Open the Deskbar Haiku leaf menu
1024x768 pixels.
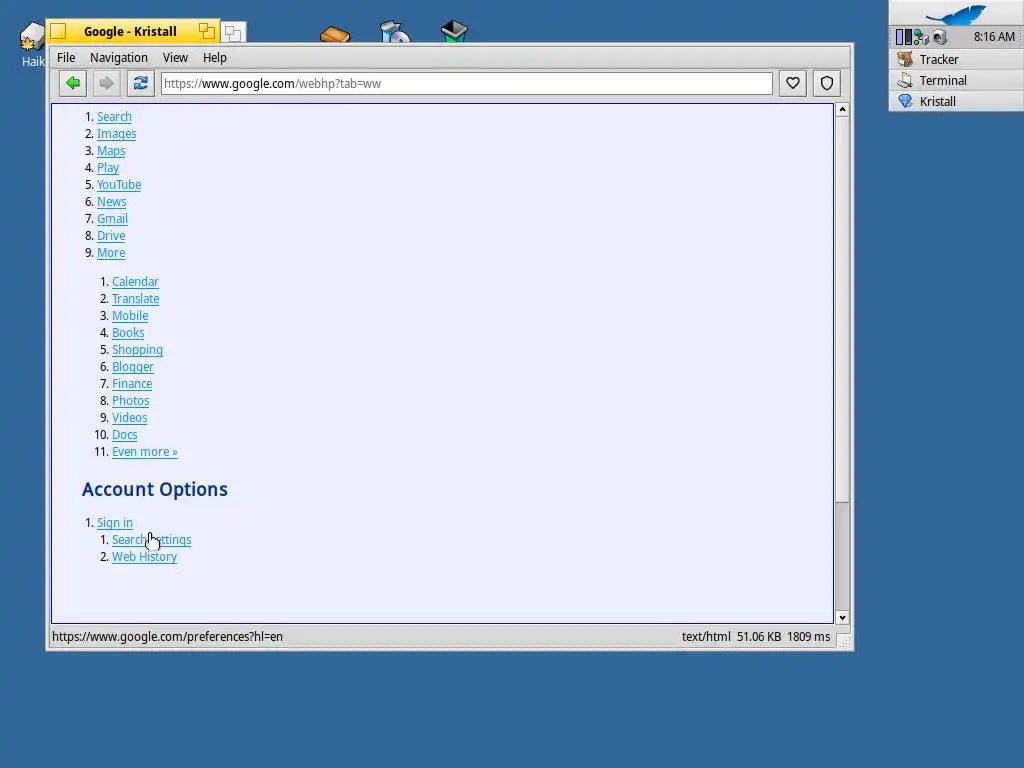956,13
